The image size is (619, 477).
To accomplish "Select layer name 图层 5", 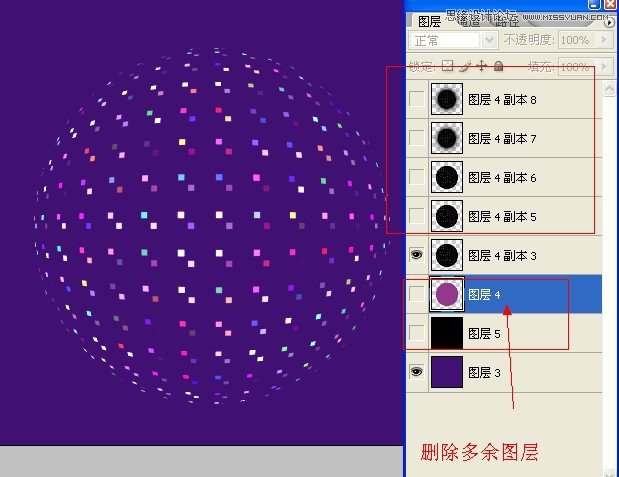I will [484, 334].
